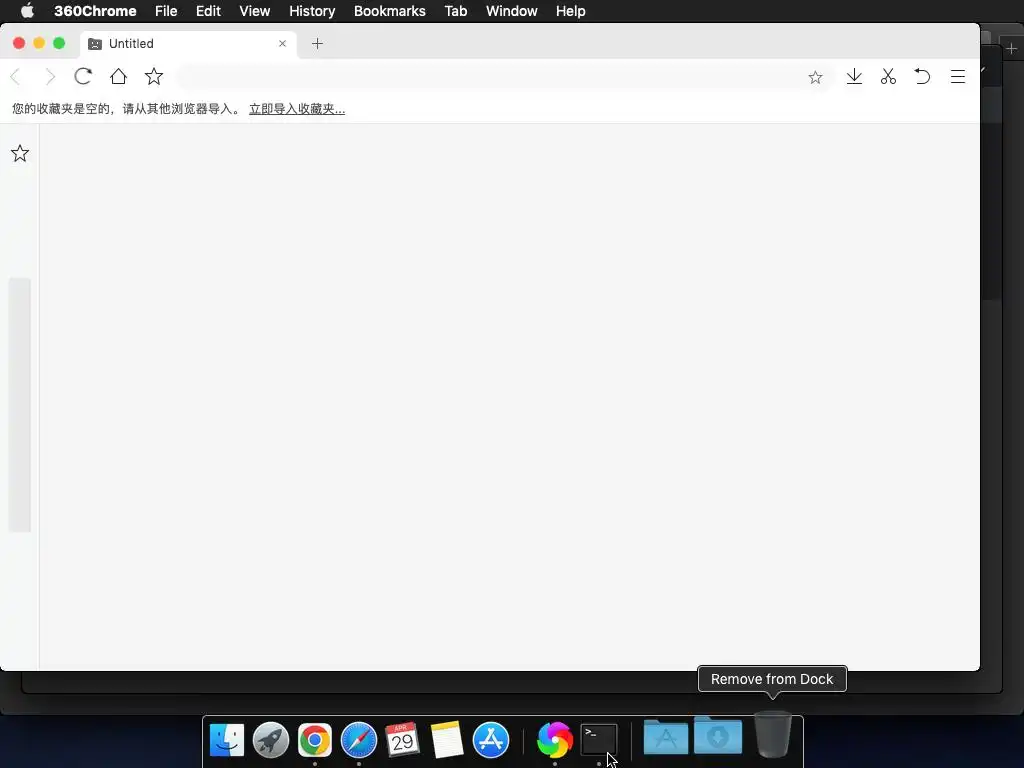Screen dimensions: 1024x768
Task: Click the sidebar favorites star
Action: (x=20, y=153)
